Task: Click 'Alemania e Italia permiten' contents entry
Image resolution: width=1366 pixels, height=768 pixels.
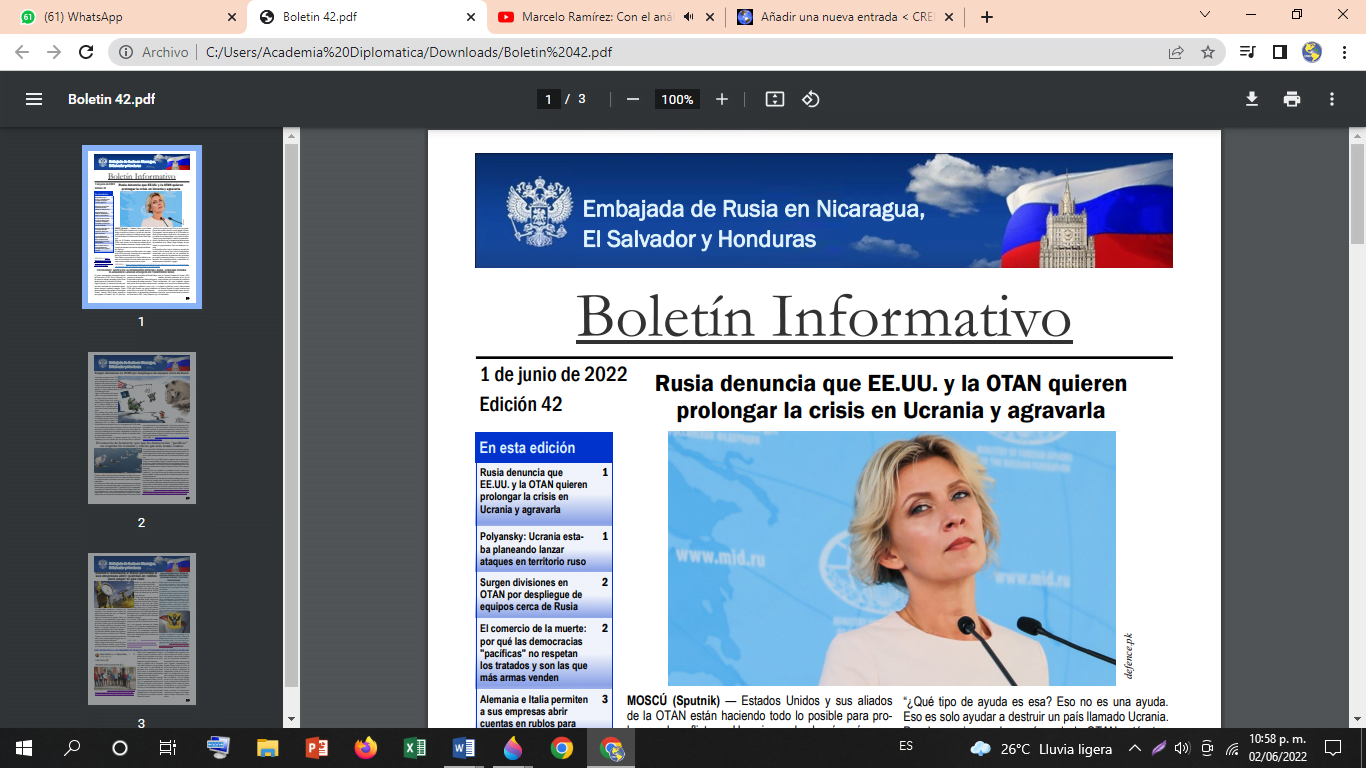Action: (544, 711)
